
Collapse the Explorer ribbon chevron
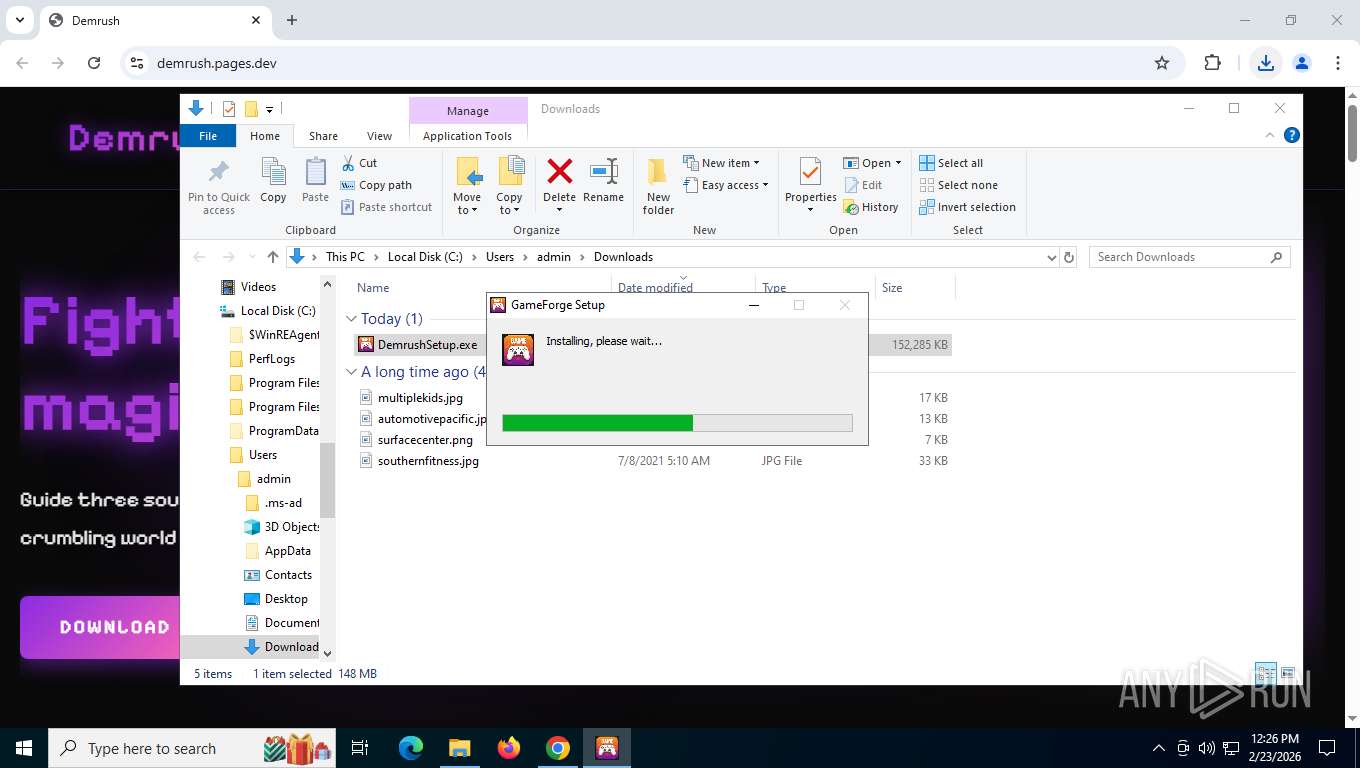click(1270, 136)
